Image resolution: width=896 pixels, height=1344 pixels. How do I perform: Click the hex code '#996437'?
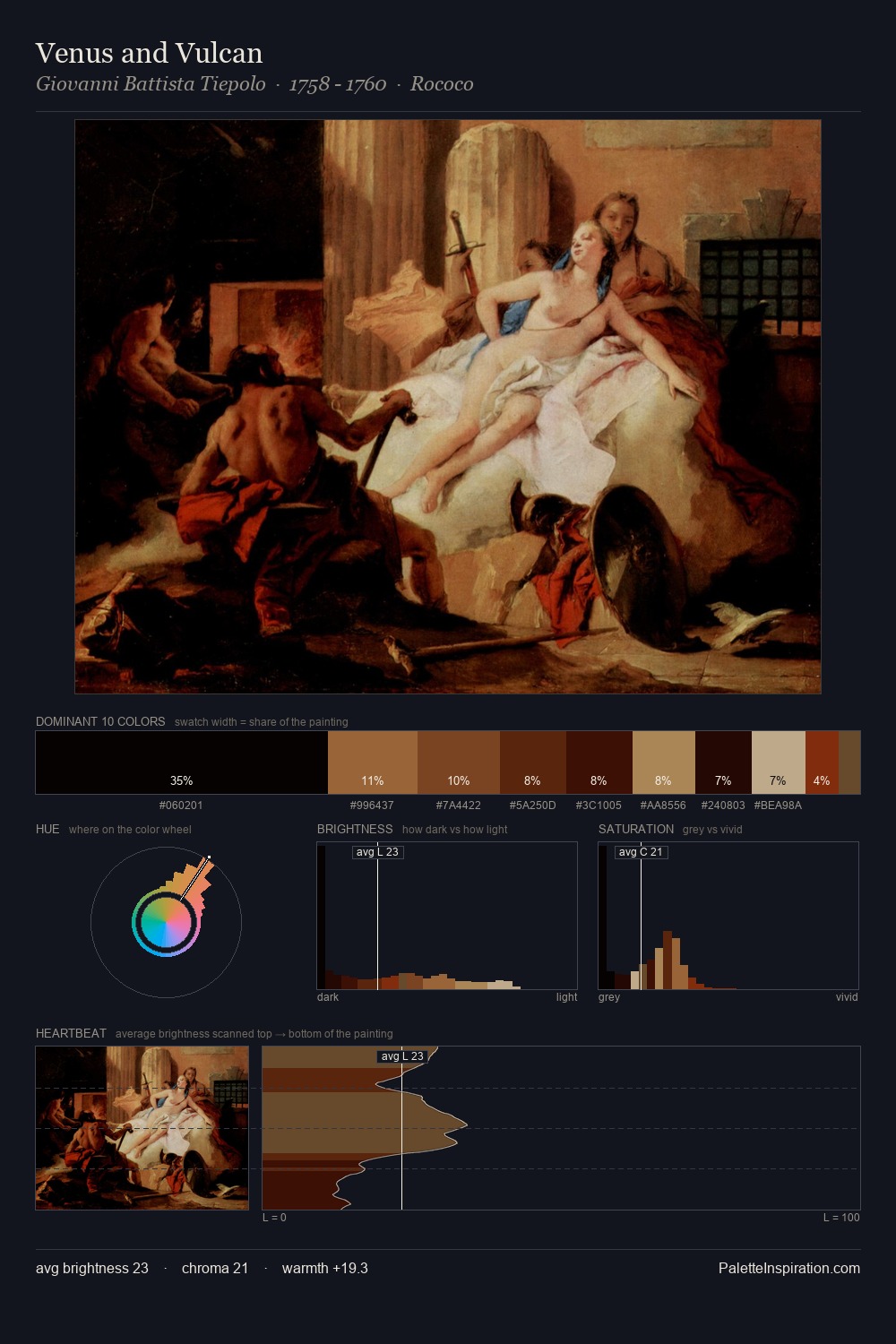(x=372, y=805)
